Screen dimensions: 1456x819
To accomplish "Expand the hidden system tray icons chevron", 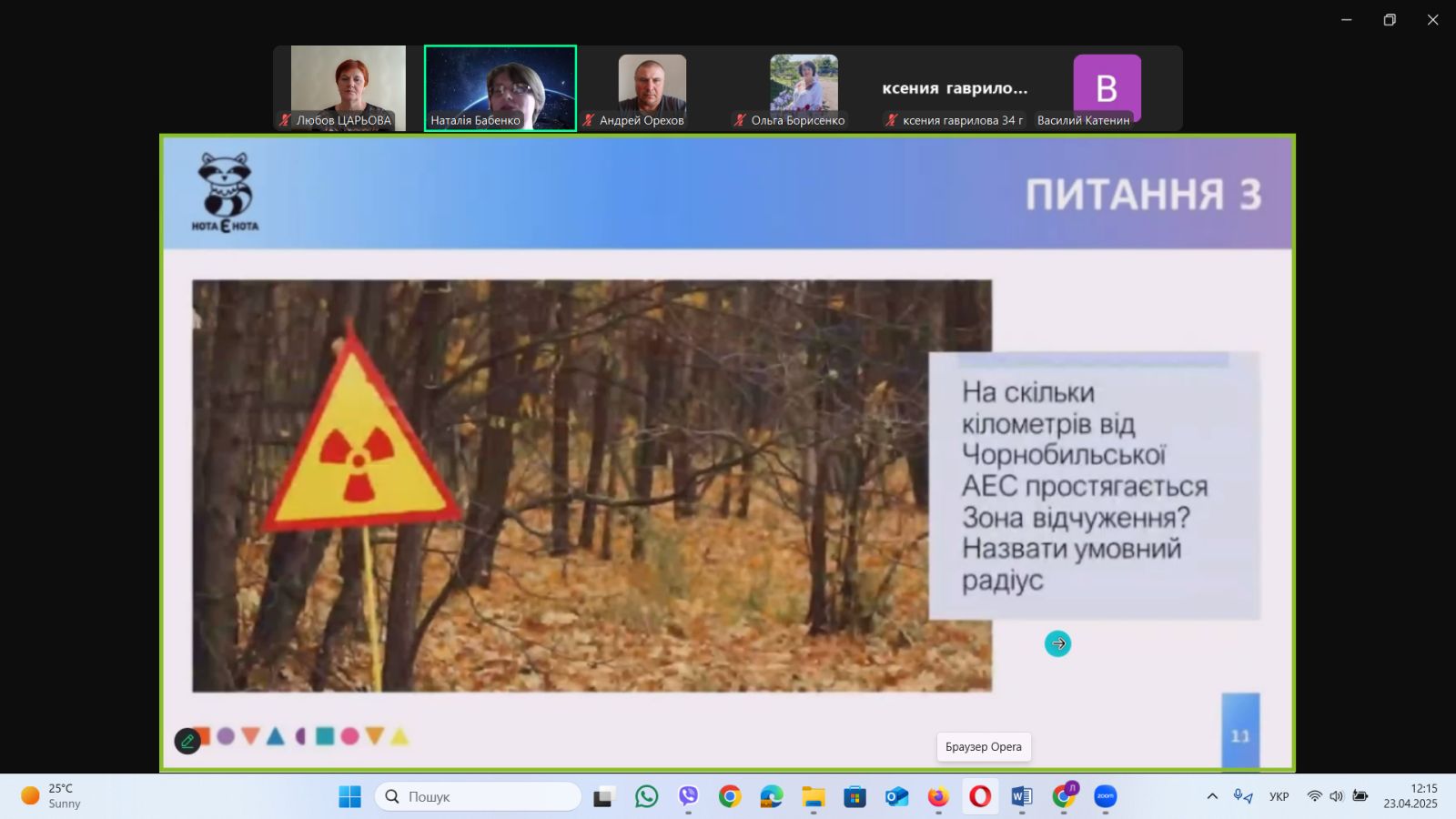I will tap(1212, 796).
